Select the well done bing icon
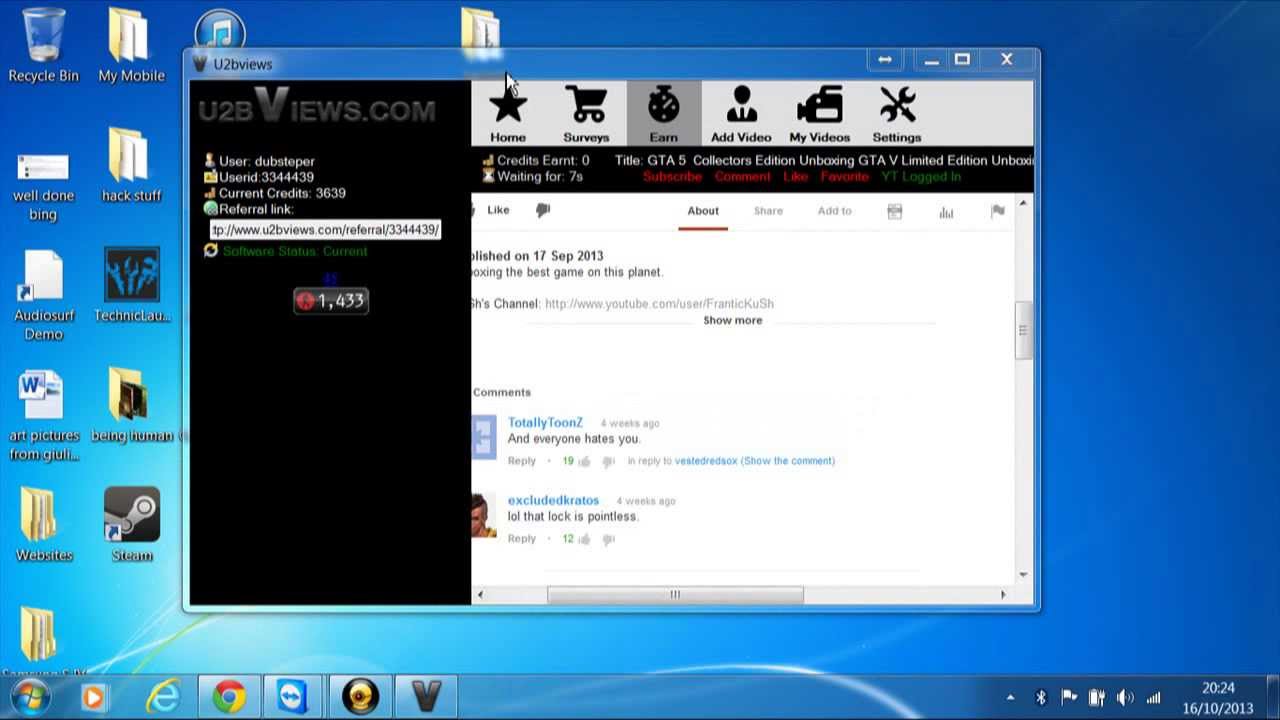The image size is (1280, 720). point(43,186)
